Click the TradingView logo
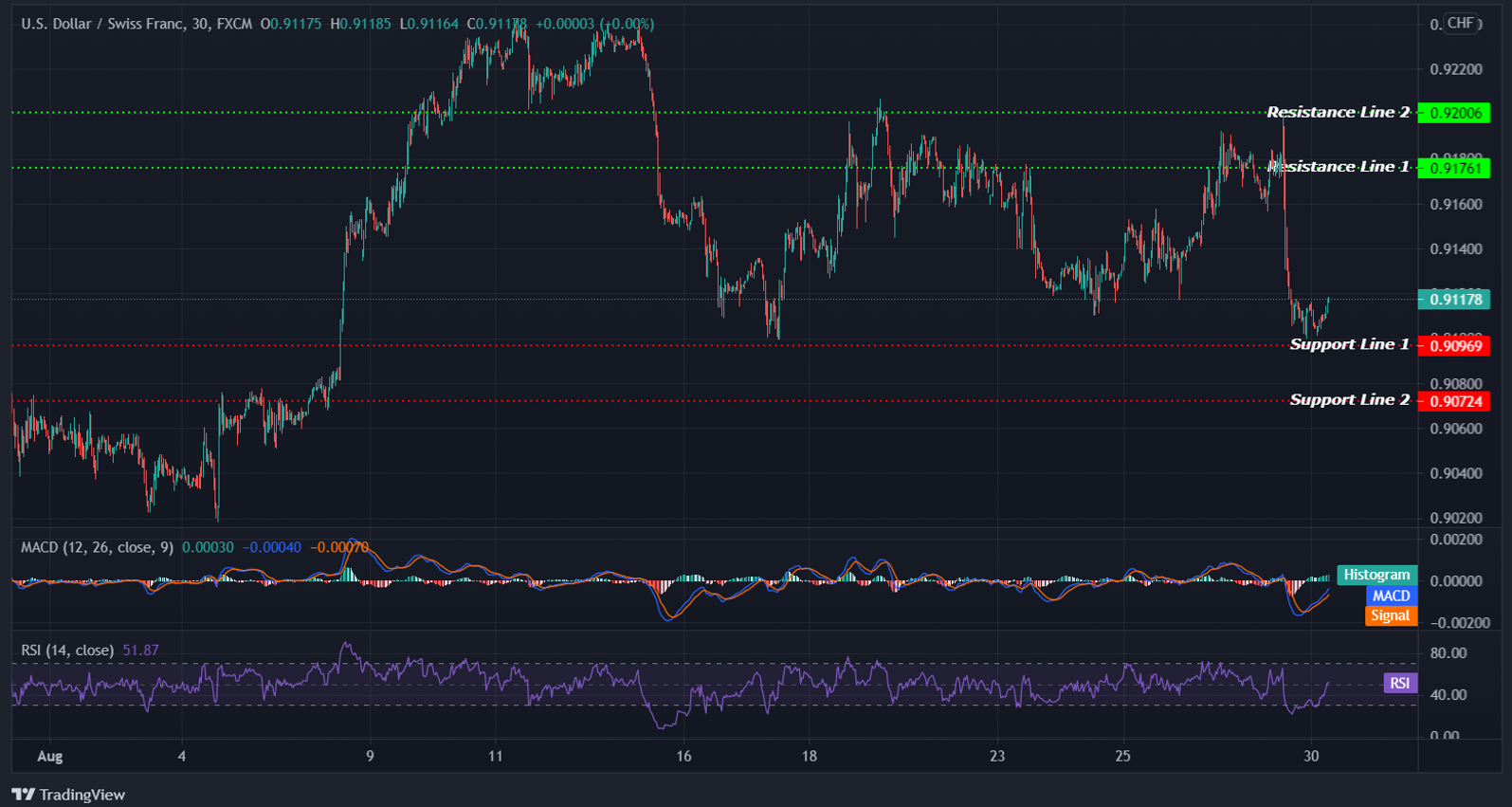This screenshot has width=1512, height=807. (68, 795)
